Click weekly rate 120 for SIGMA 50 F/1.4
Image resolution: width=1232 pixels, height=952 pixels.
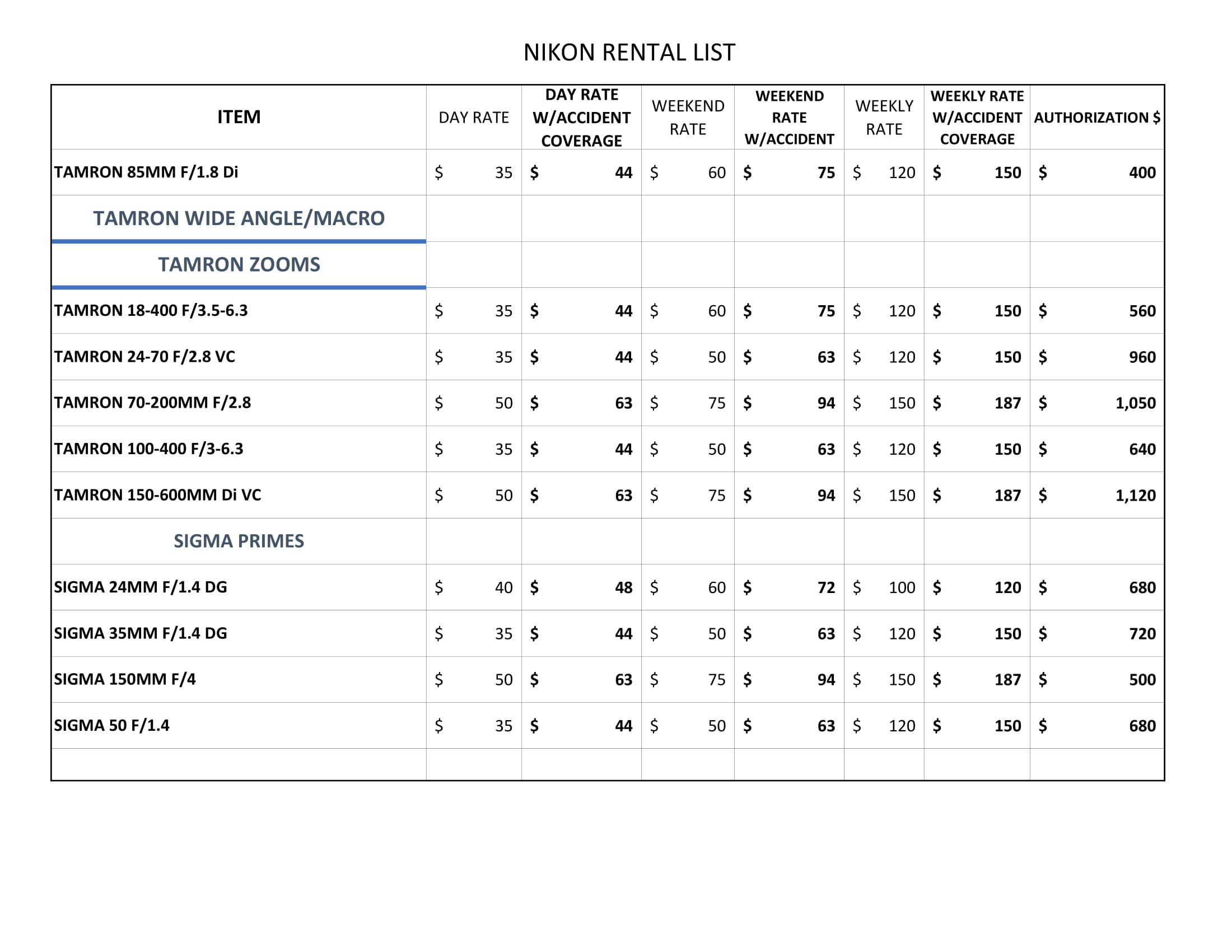(x=902, y=726)
